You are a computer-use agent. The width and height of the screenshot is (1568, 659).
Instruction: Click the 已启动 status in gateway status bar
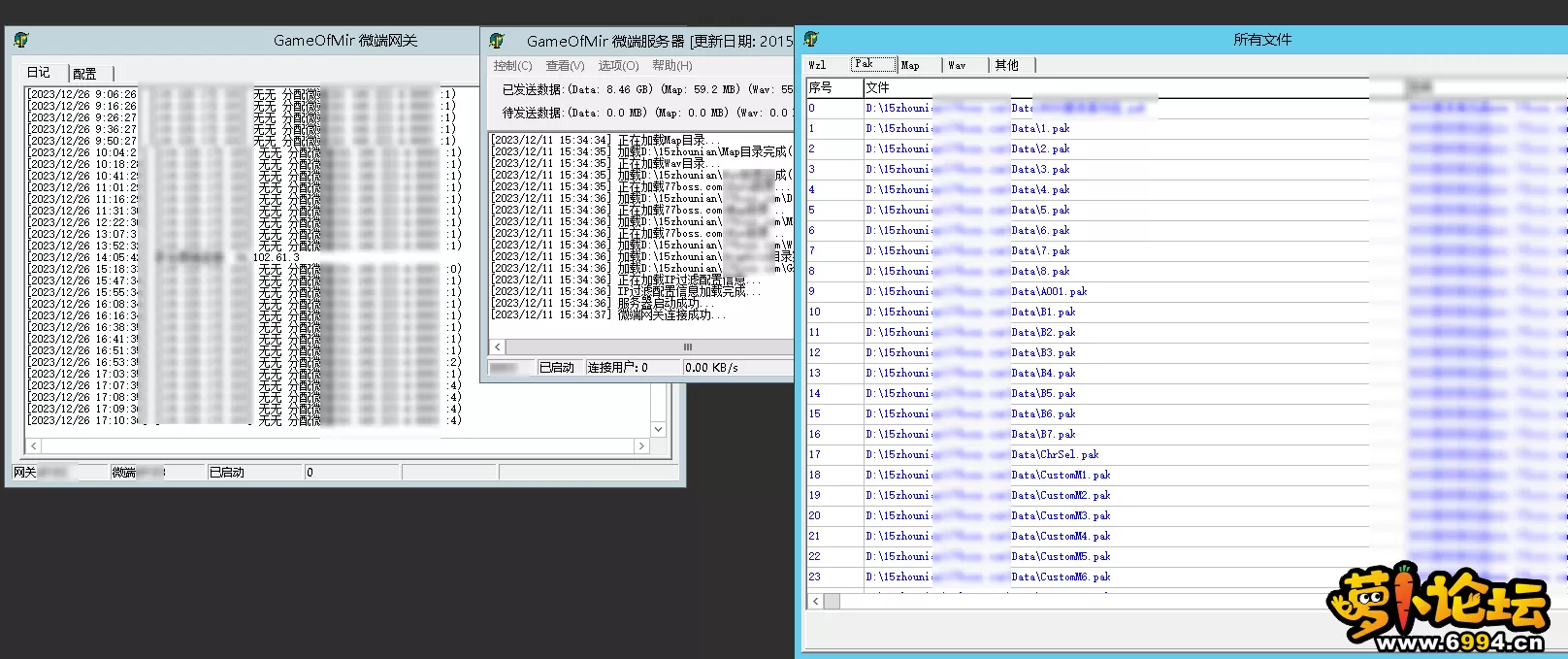click(254, 472)
